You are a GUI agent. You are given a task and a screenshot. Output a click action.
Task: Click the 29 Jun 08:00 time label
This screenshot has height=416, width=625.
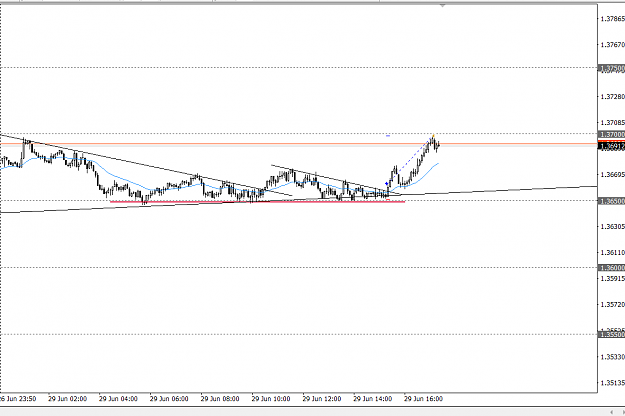[220, 399]
